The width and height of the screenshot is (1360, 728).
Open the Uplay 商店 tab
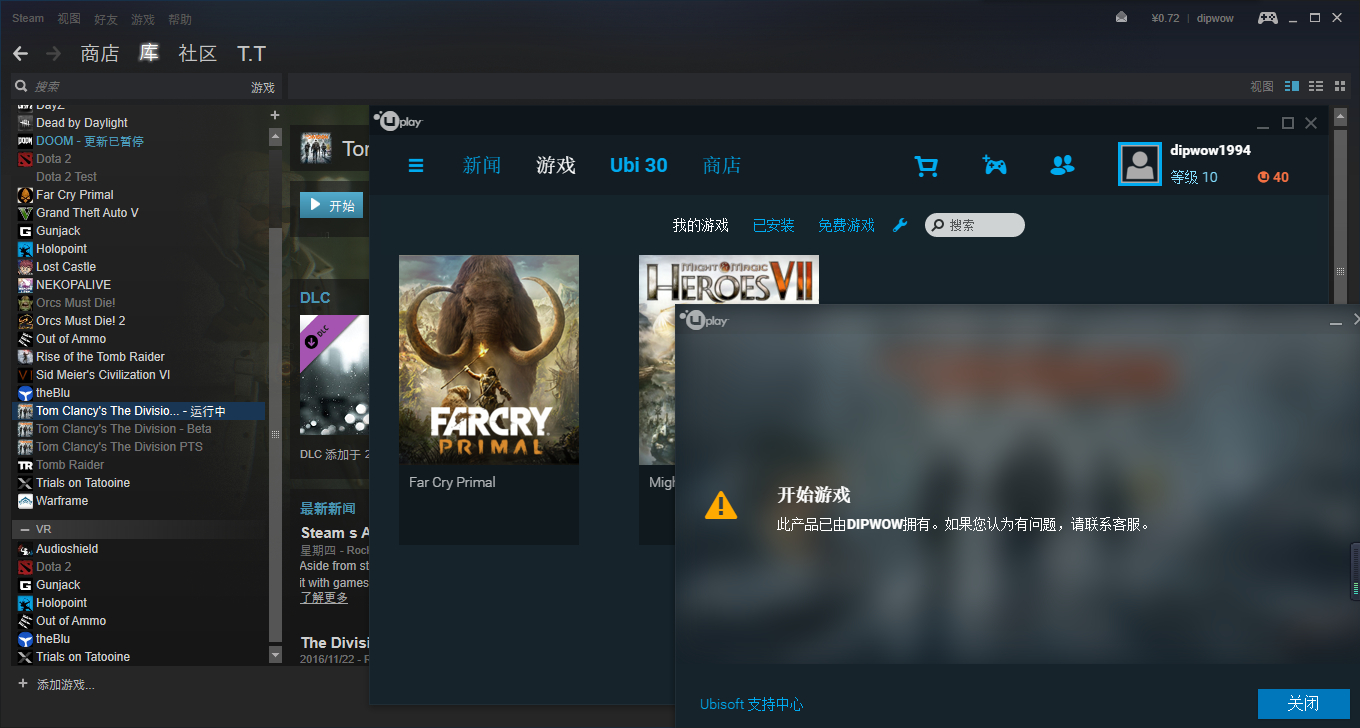(722, 165)
